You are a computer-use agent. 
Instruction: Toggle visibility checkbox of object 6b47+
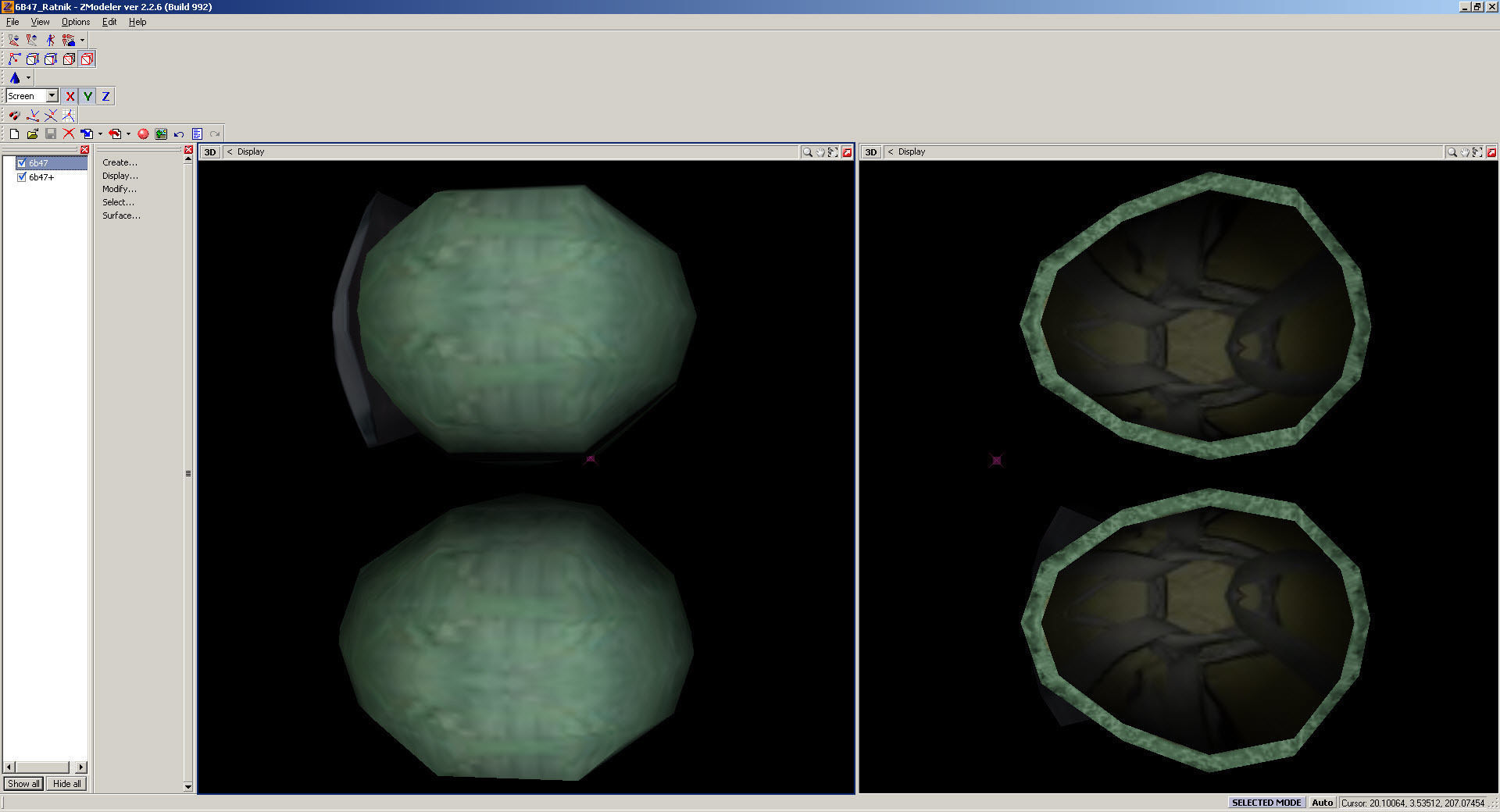(x=22, y=177)
